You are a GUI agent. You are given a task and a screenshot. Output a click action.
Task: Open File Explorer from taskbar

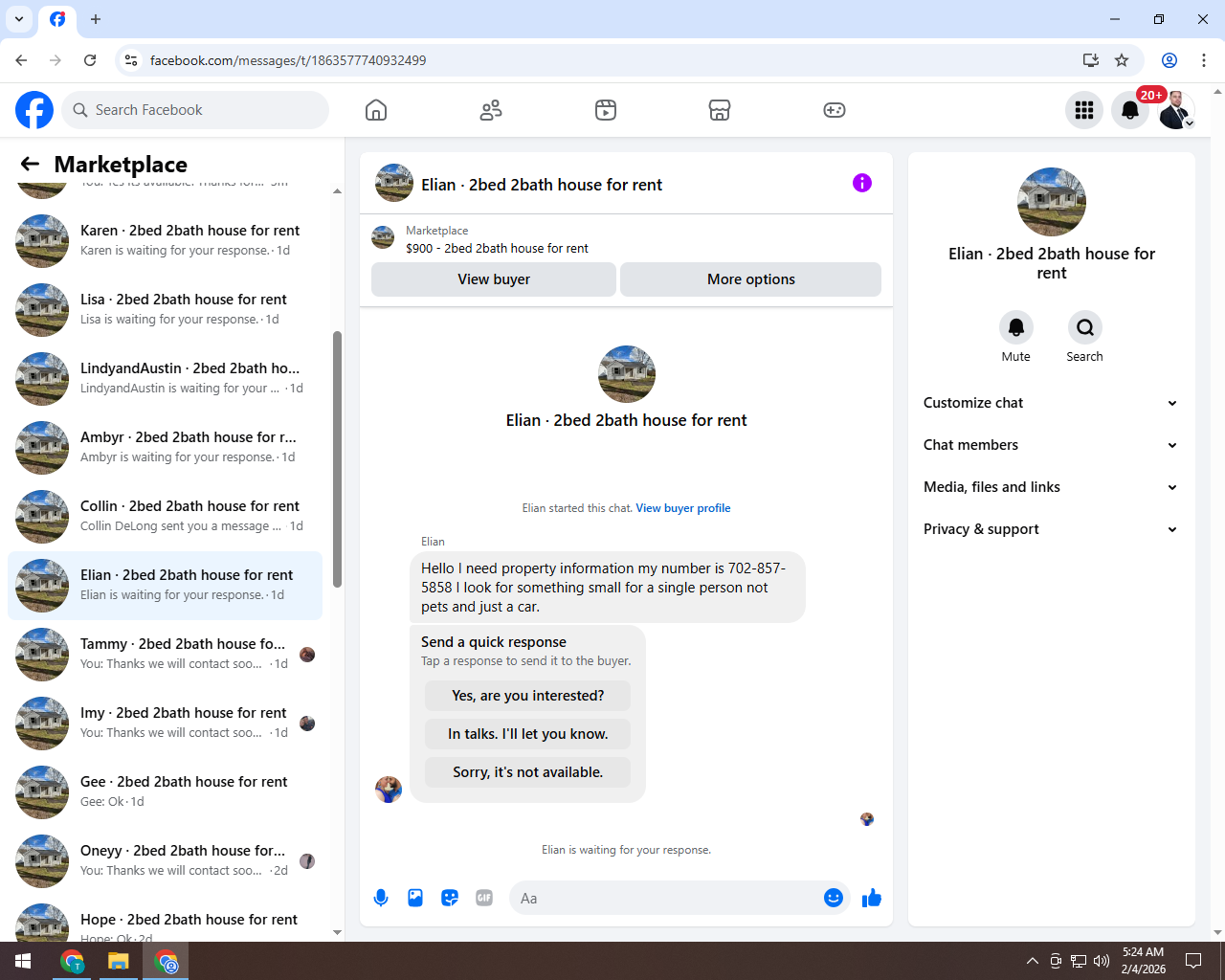pyautogui.click(x=119, y=961)
